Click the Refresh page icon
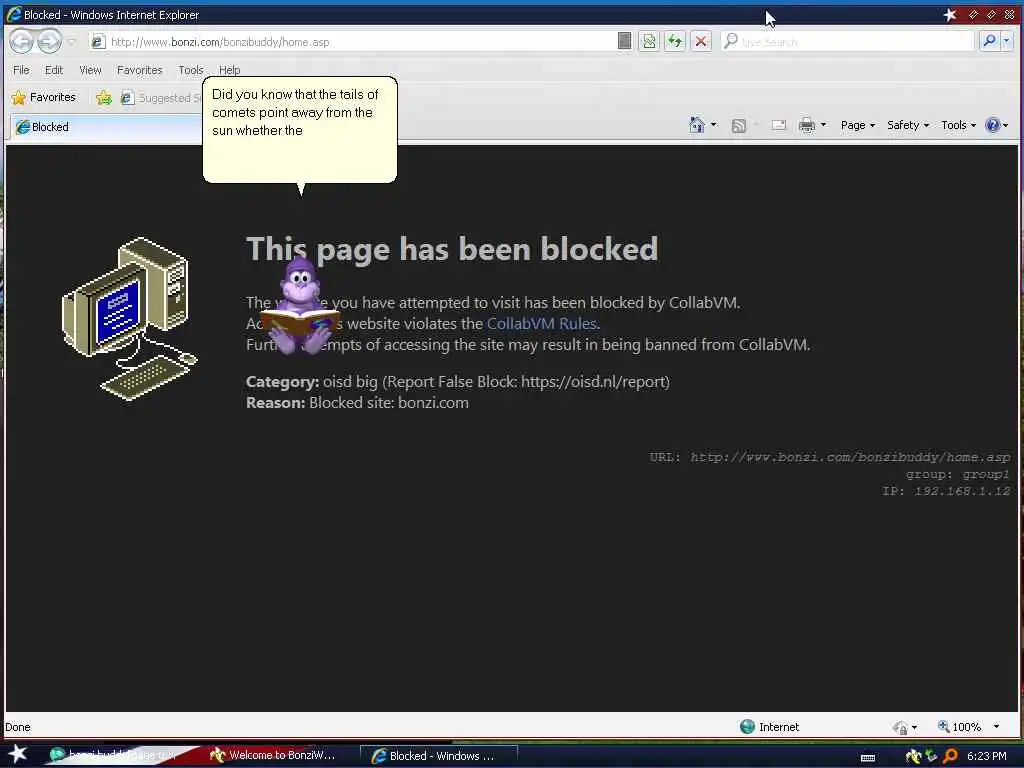Screen dimensions: 1024x768 point(675,42)
